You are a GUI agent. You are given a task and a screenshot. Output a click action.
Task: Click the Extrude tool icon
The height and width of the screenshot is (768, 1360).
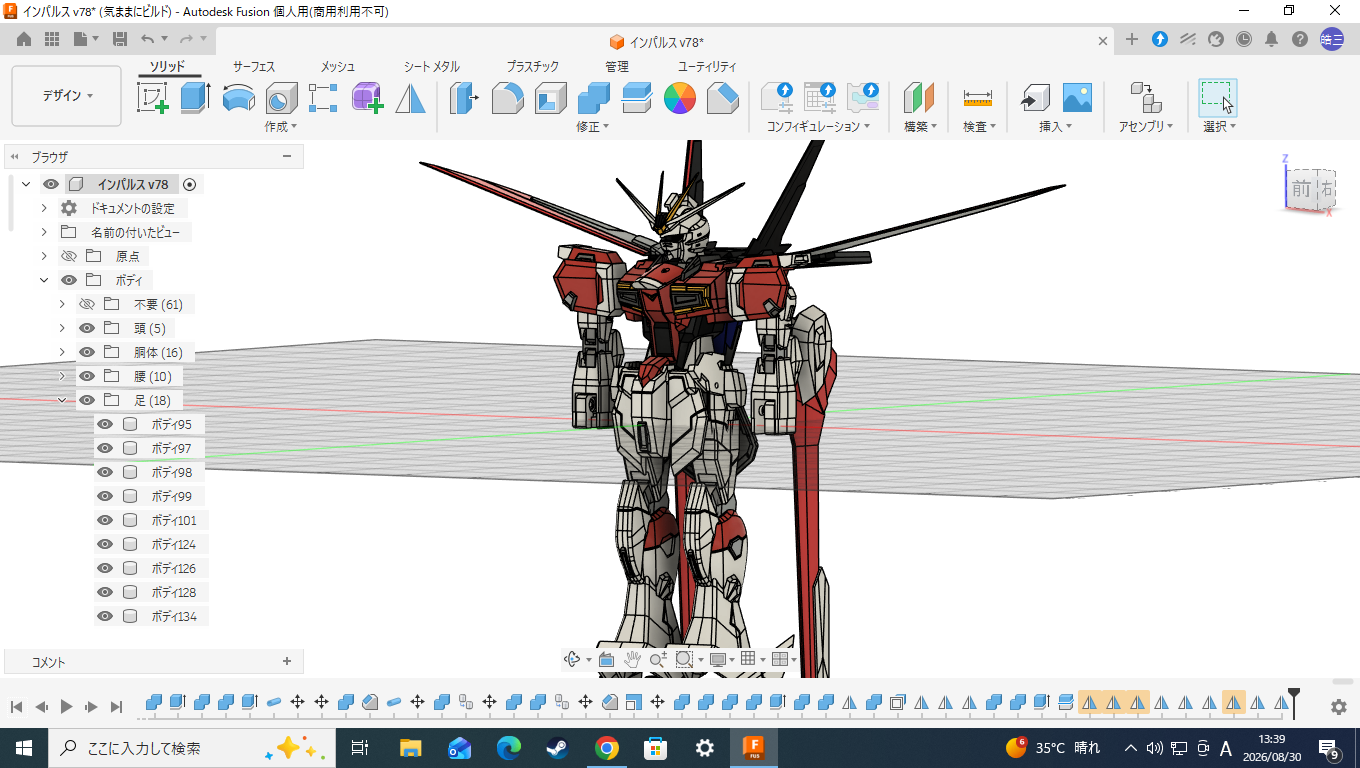point(195,98)
